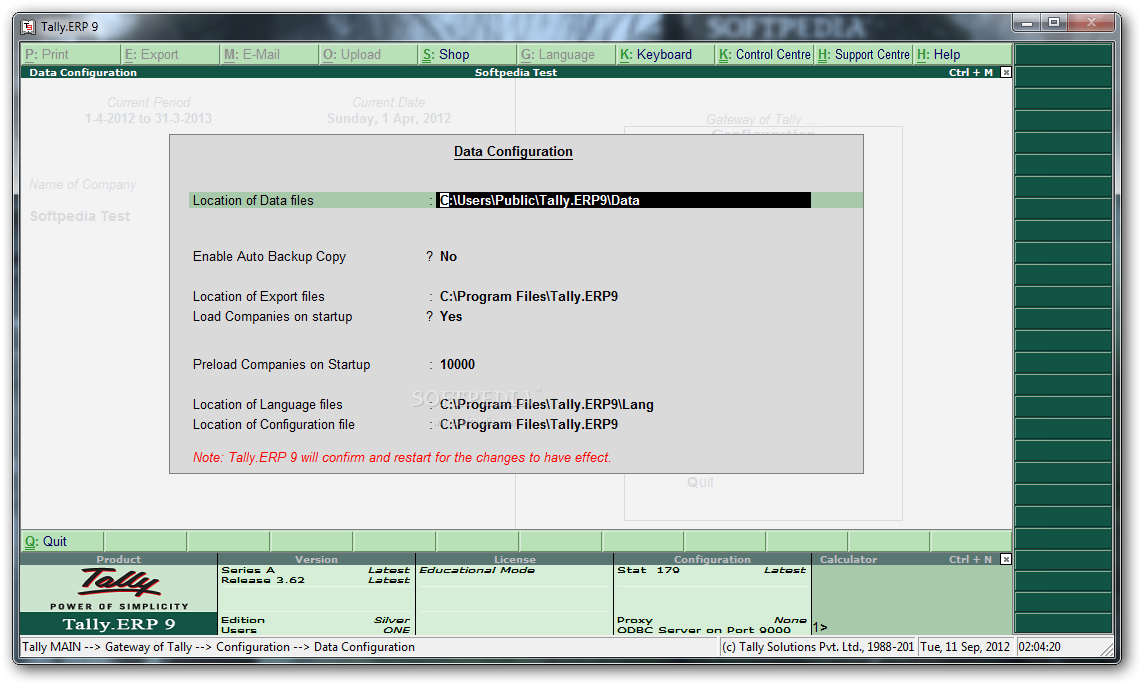Click the Current Date Sunday, 1 Apr, 2012
The height and width of the screenshot is (685, 1142).
click(389, 118)
